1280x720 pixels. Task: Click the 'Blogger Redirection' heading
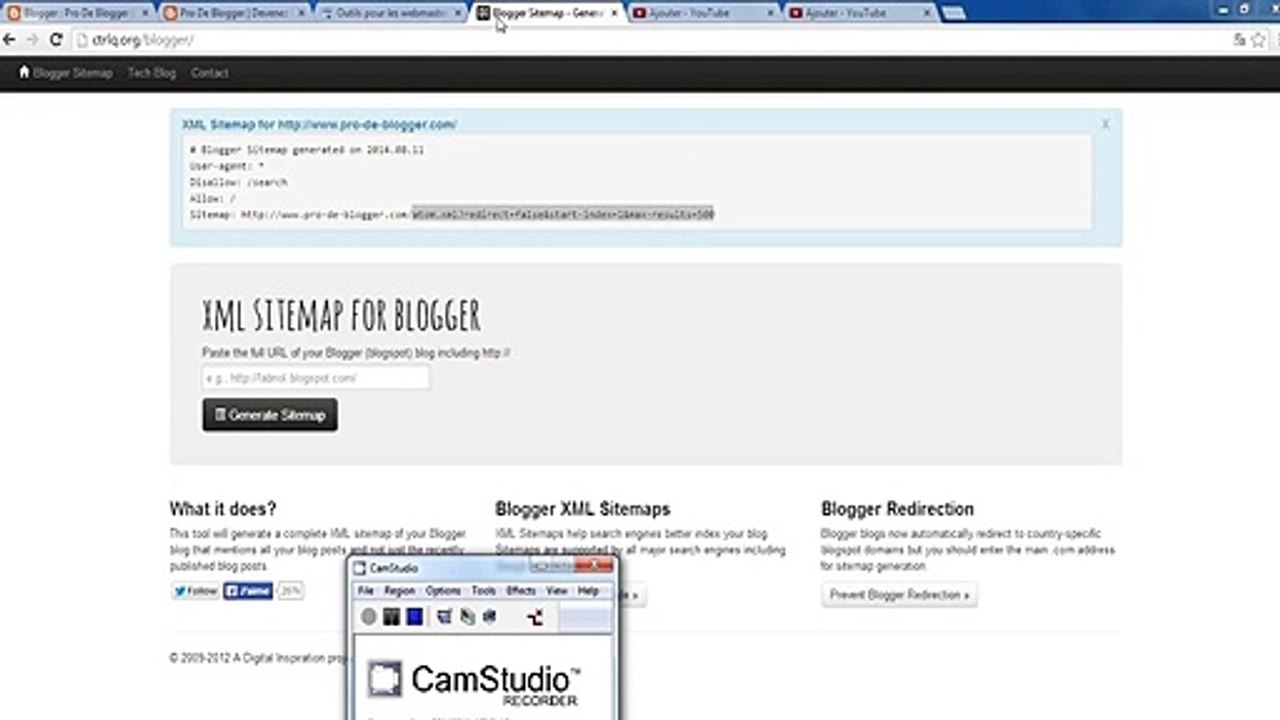(x=897, y=509)
